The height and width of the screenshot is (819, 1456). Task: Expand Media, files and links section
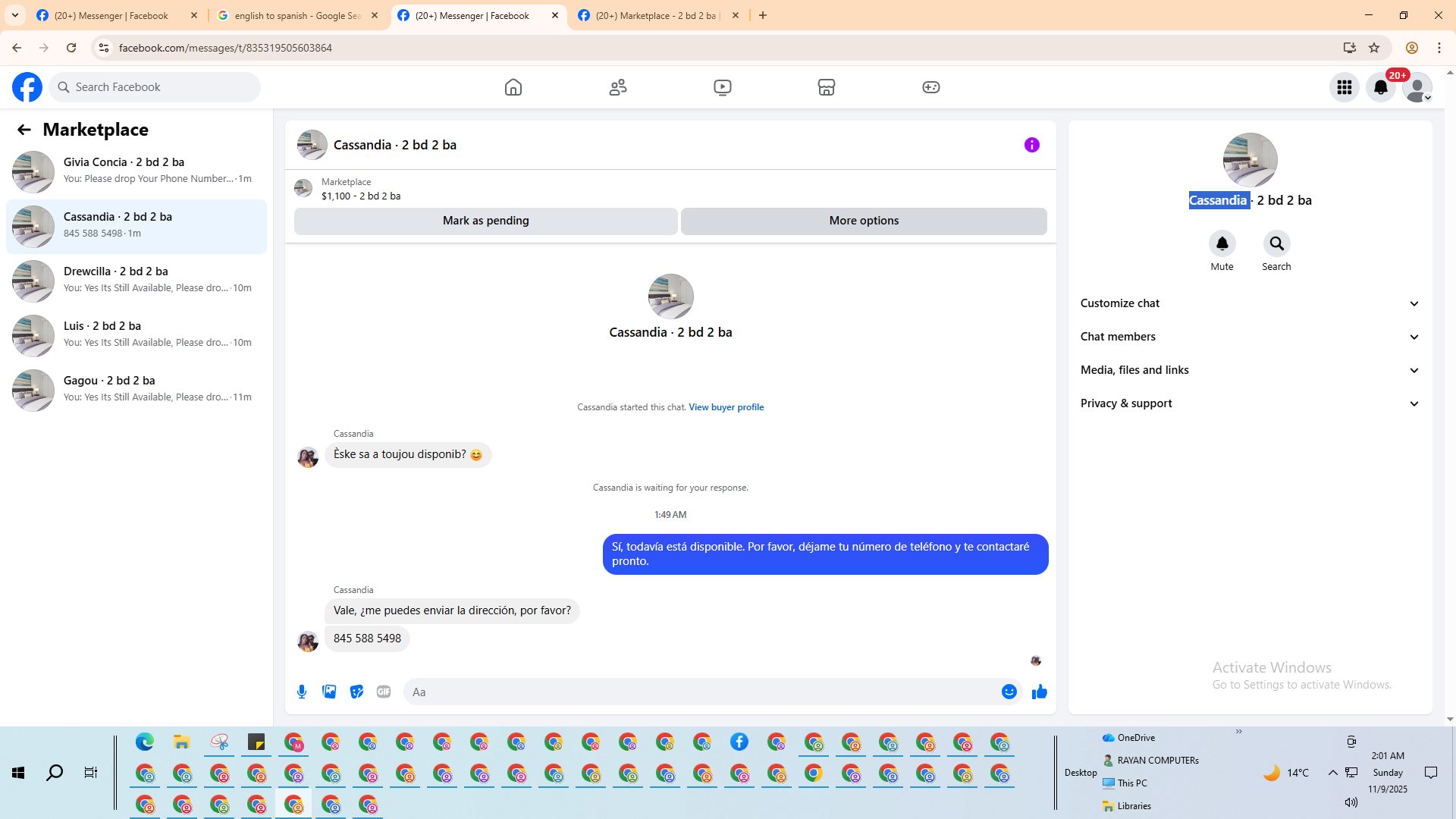point(1249,370)
